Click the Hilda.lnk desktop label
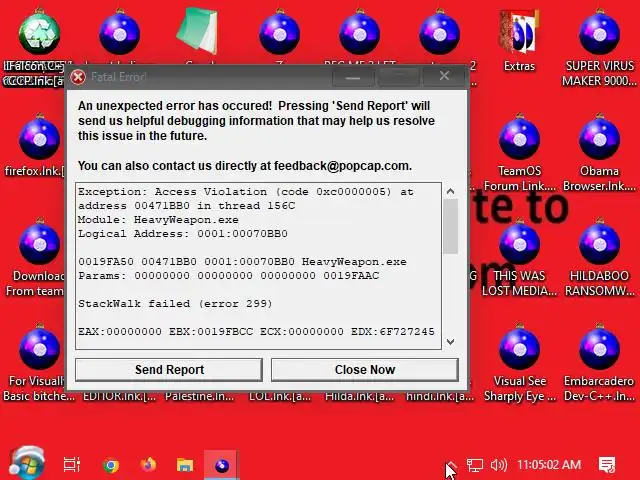This screenshot has height=480, width=640. [x=360, y=396]
